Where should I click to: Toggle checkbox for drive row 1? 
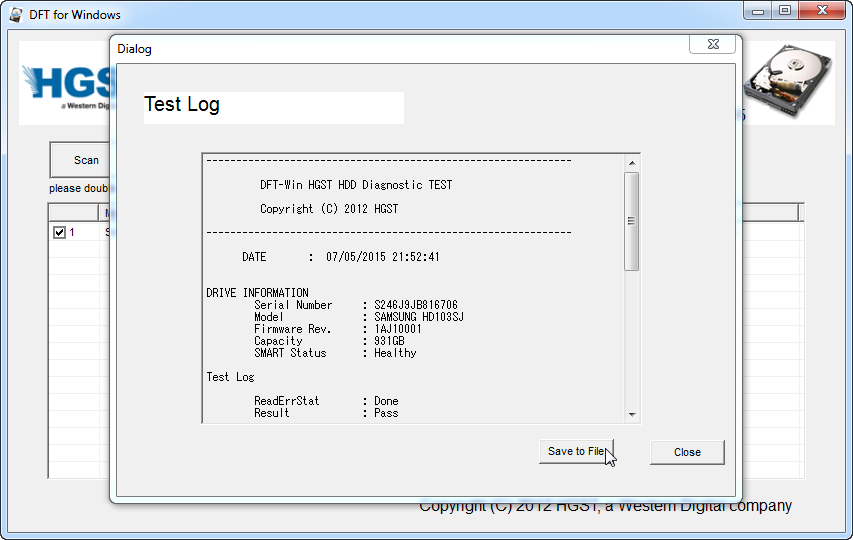(59, 233)
